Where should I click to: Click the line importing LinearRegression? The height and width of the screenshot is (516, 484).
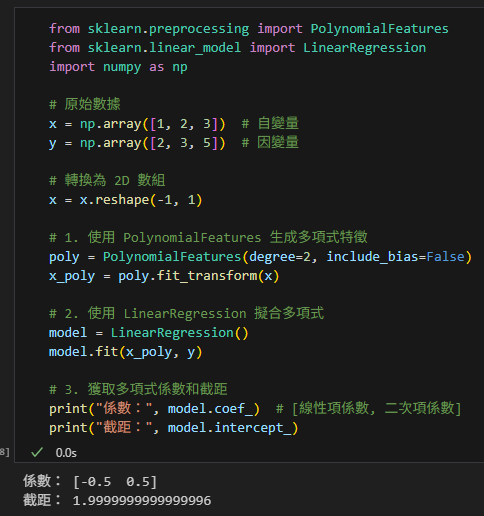pyautogui.click(x=237, y=48)
